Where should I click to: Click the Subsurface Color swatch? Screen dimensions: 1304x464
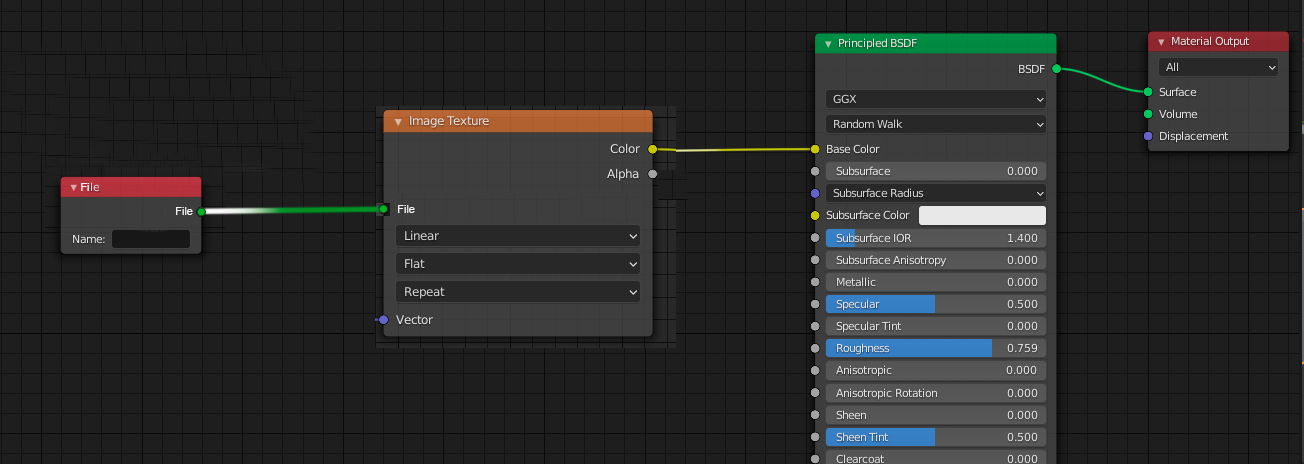[x=982, y=215]
